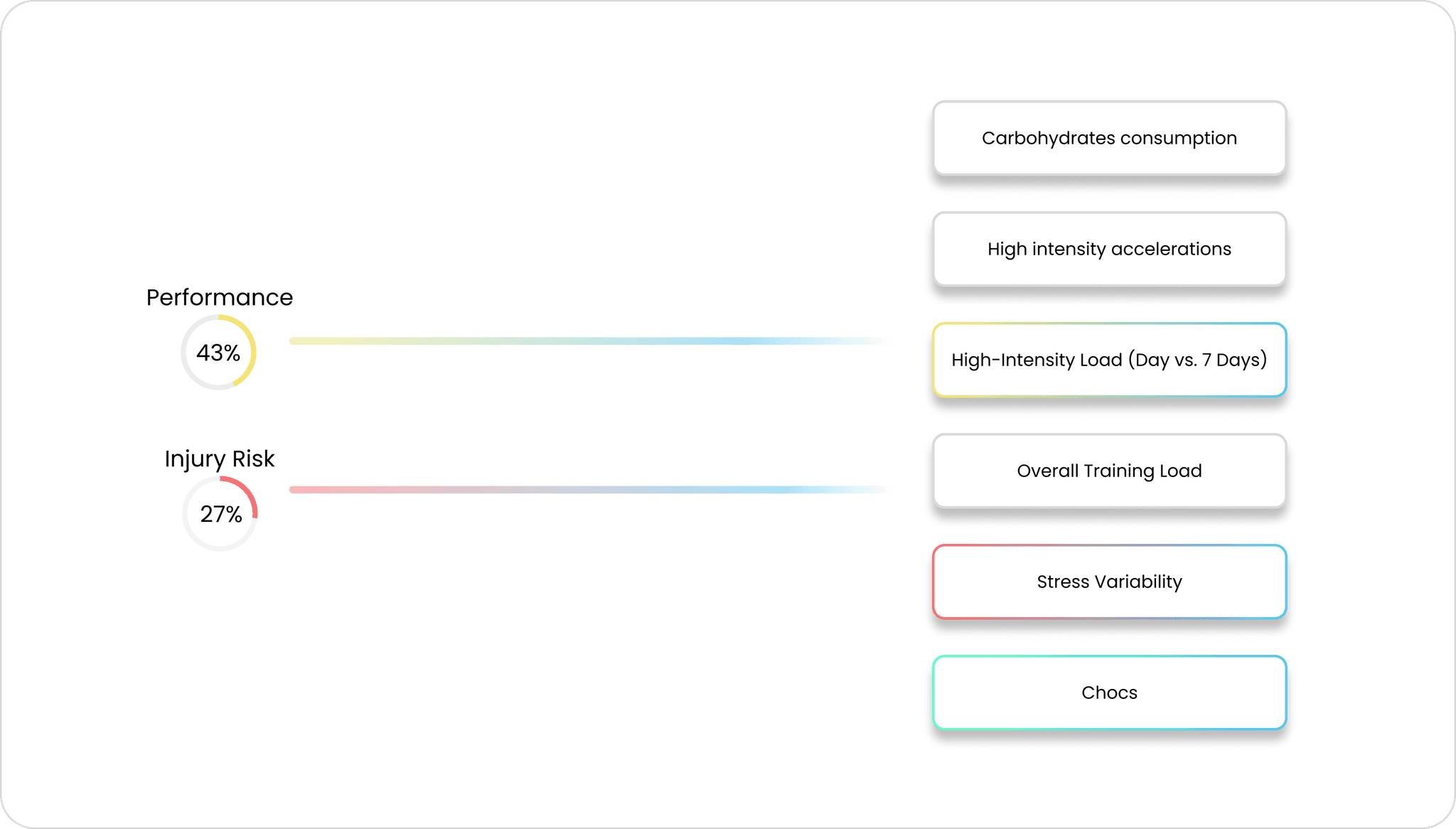Select the Injury Risk label
1456x829 pixels.
tap(220, 459)
